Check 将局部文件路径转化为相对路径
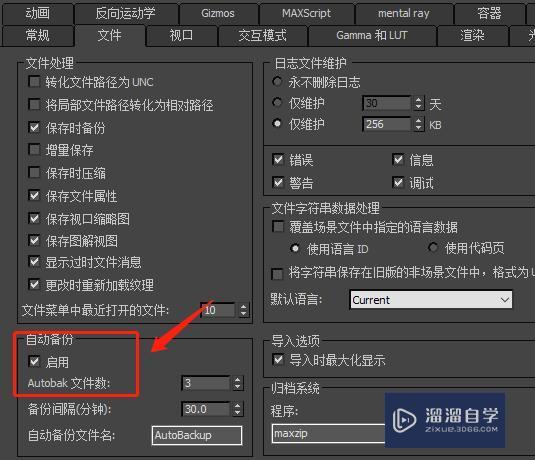The width and height of the screenshot is (535, 460). point(34,104)
